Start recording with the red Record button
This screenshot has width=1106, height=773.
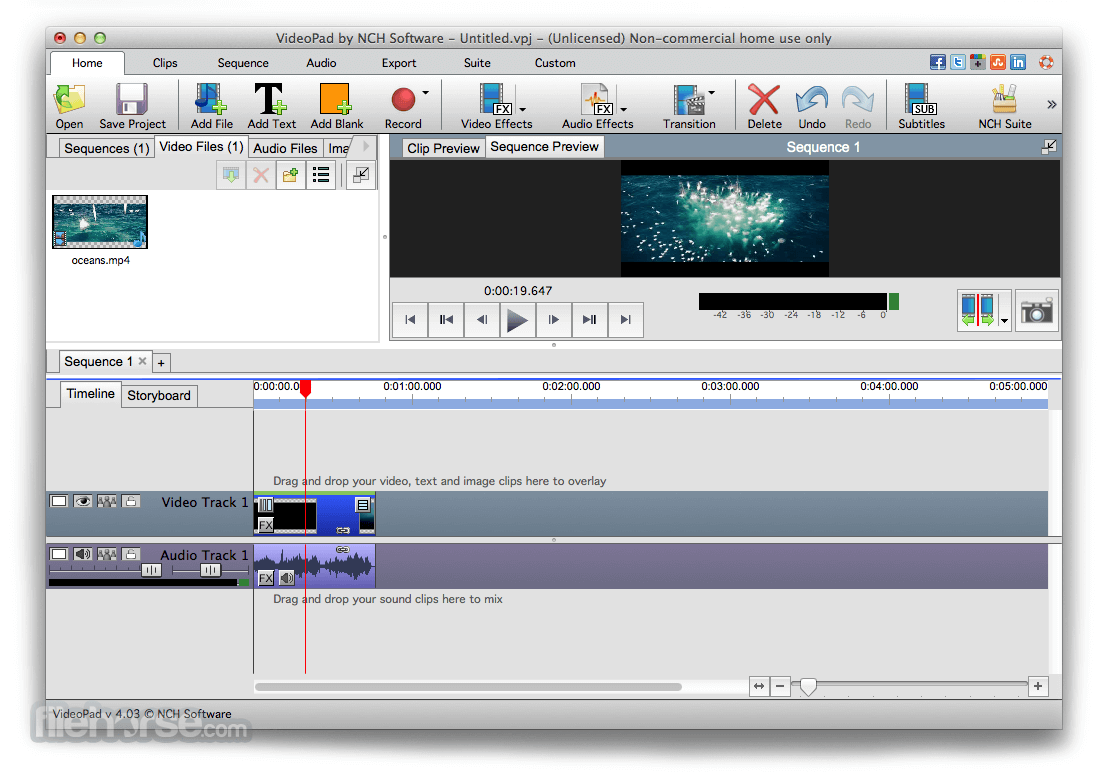click(x=403, y=99)
